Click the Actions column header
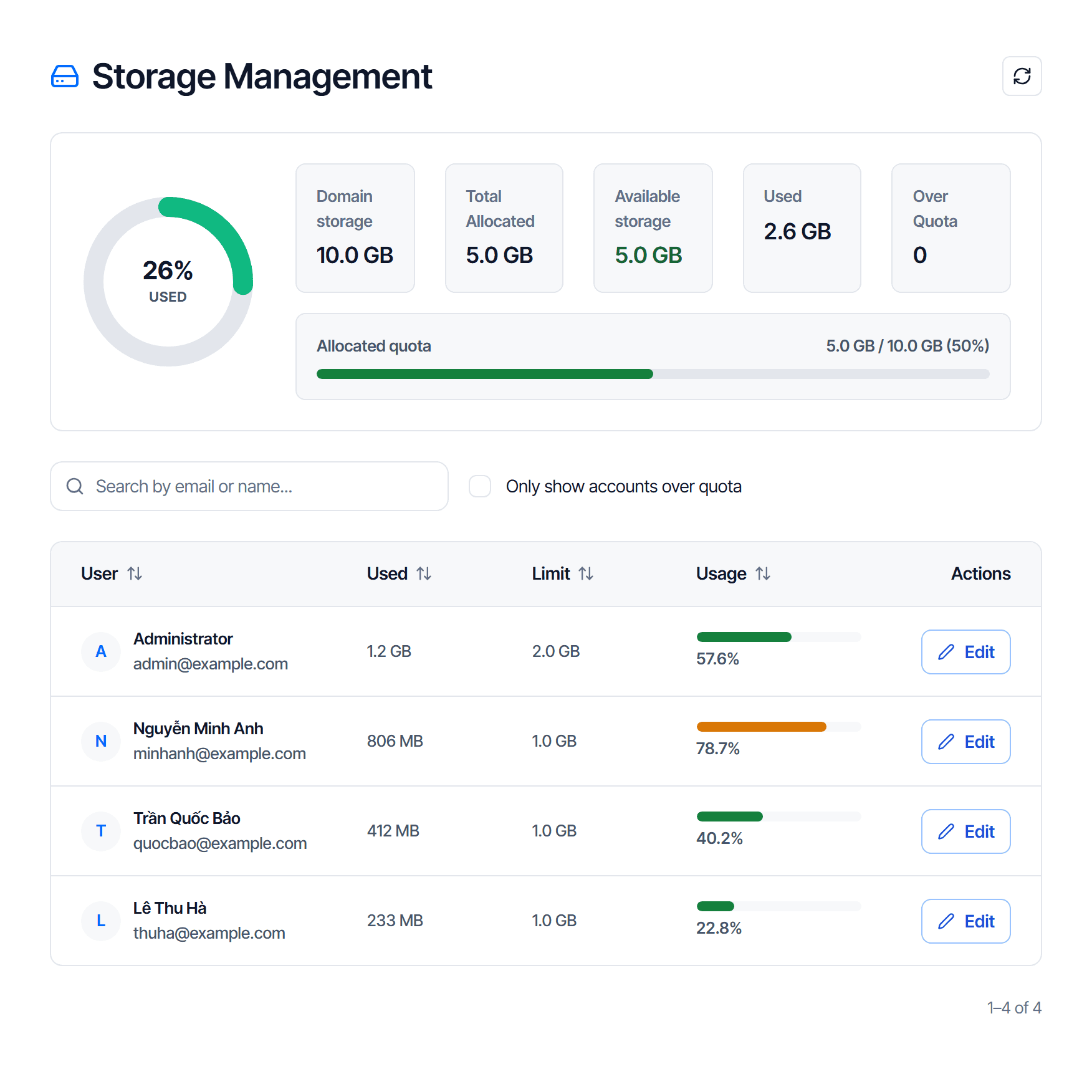This screenshot has width=1092, height=1092. tap(980, 573)
